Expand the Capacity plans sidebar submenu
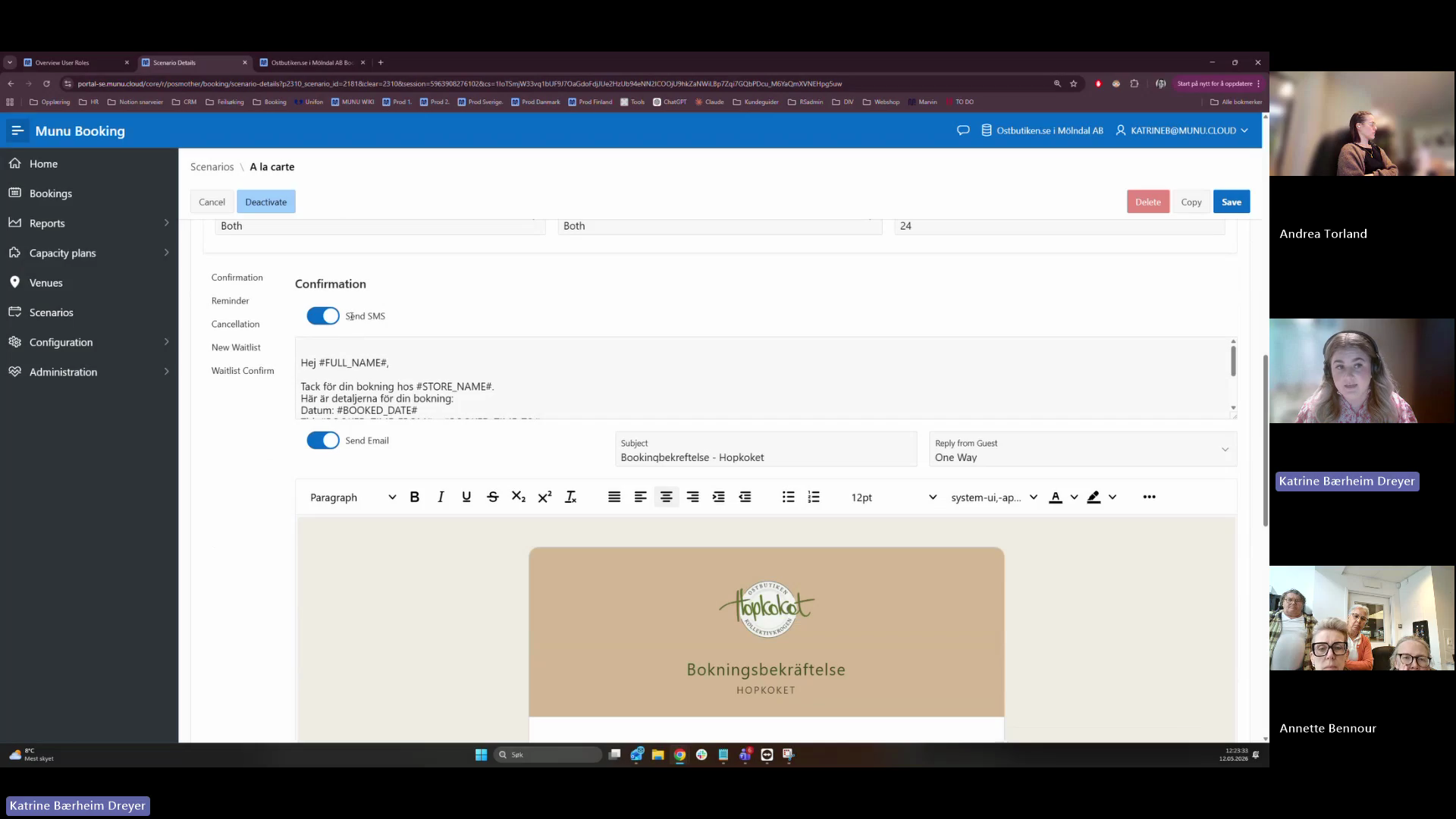Image resolution: width=1456 pixels, height=819 pixels. click(x=166, y=253)
